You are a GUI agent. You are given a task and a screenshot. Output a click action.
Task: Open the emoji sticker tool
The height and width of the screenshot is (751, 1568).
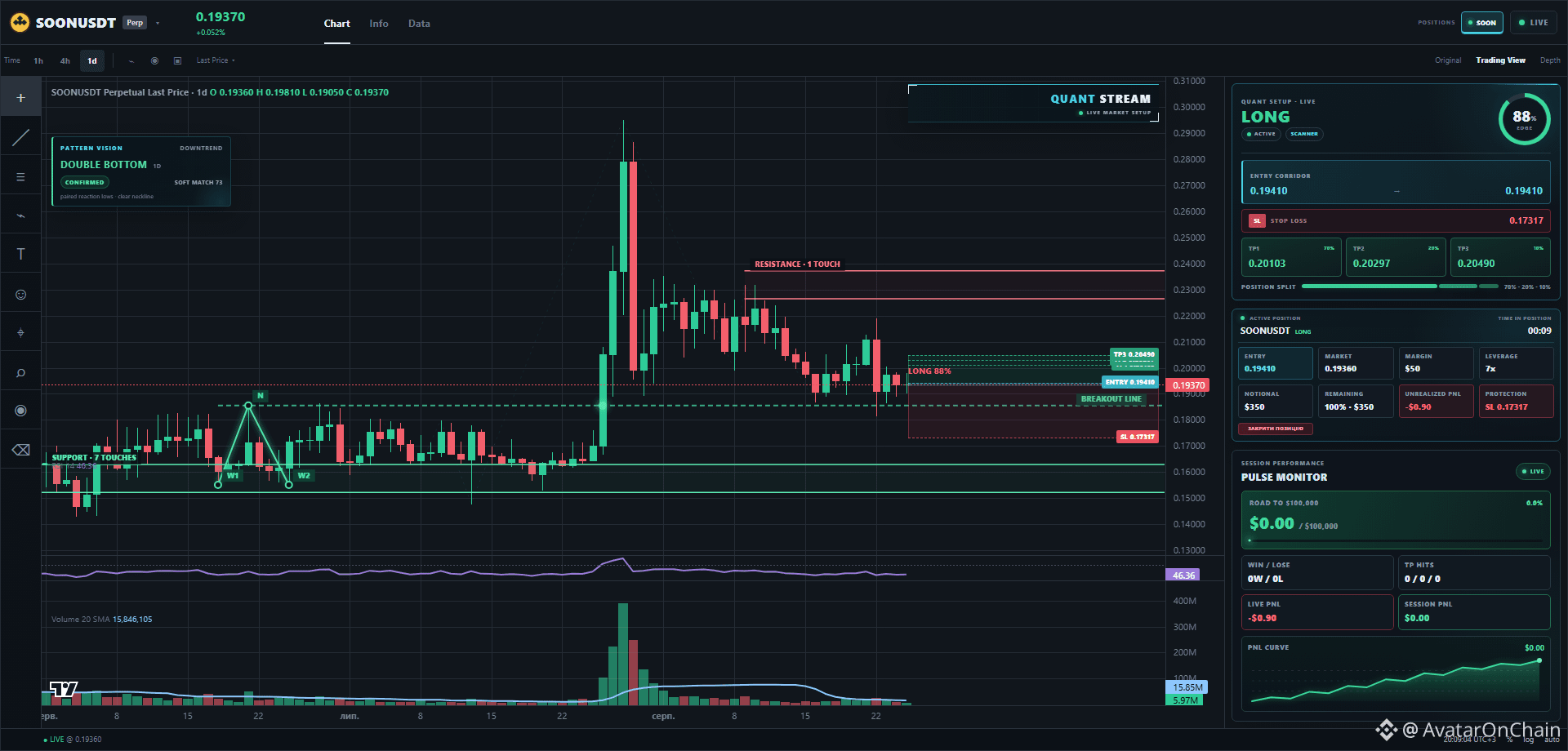[x=21, y=294]
